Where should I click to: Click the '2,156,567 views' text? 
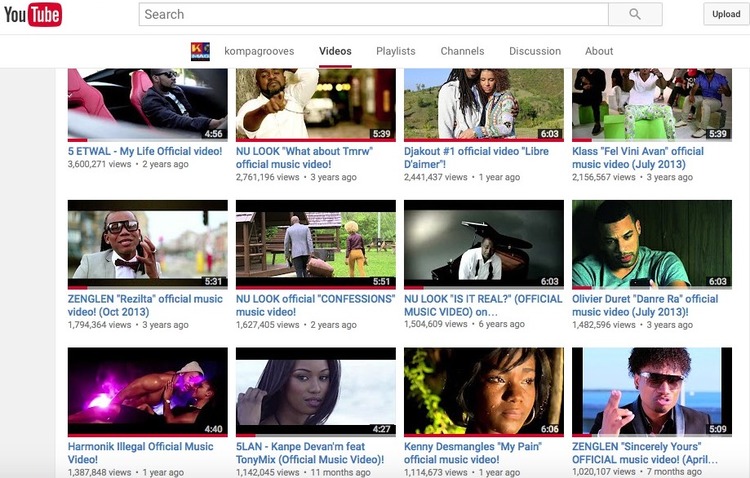(604, 177)
